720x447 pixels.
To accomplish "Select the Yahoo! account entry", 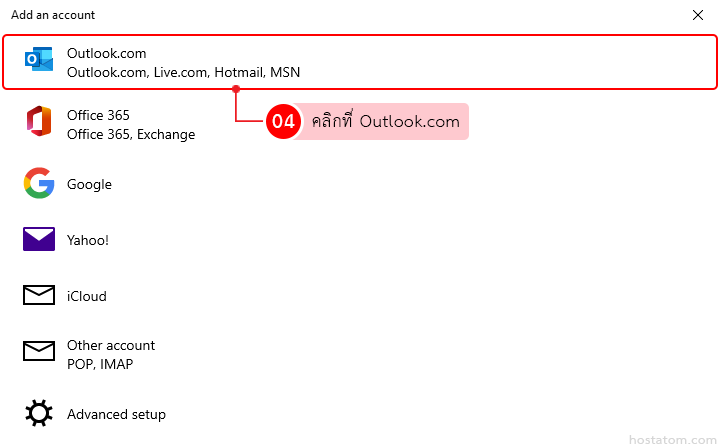I will click(88, 240).
